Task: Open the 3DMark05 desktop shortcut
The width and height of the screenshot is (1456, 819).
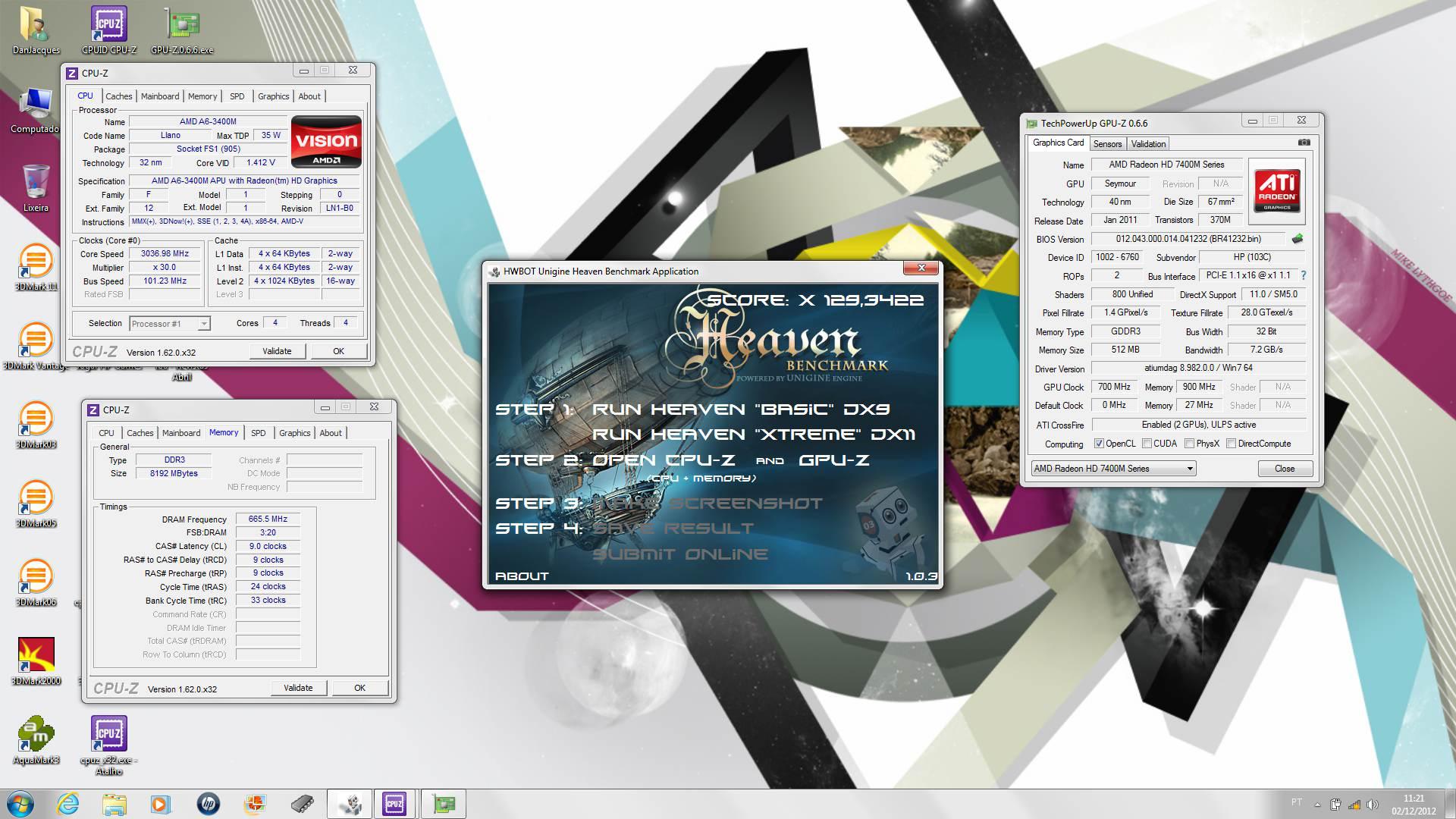Action: [36, 504]
